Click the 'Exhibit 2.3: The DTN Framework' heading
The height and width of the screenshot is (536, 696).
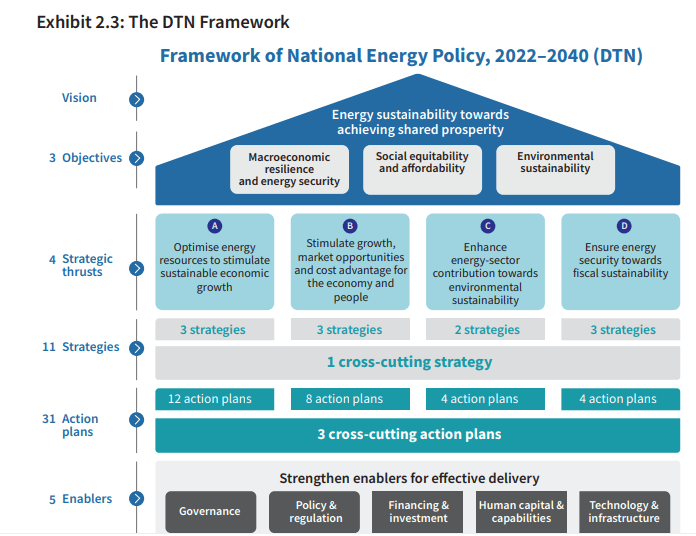163,22
